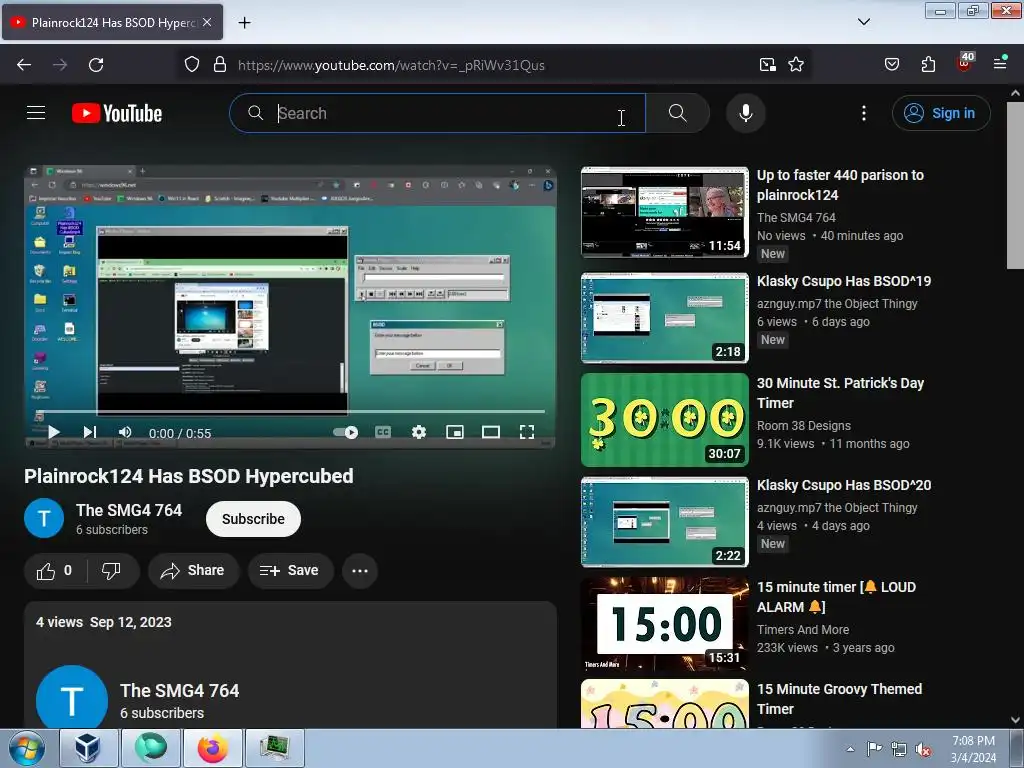Open the monitor app in taskbar
This screenshot has width=1024, height=768.
click(275, 748)
